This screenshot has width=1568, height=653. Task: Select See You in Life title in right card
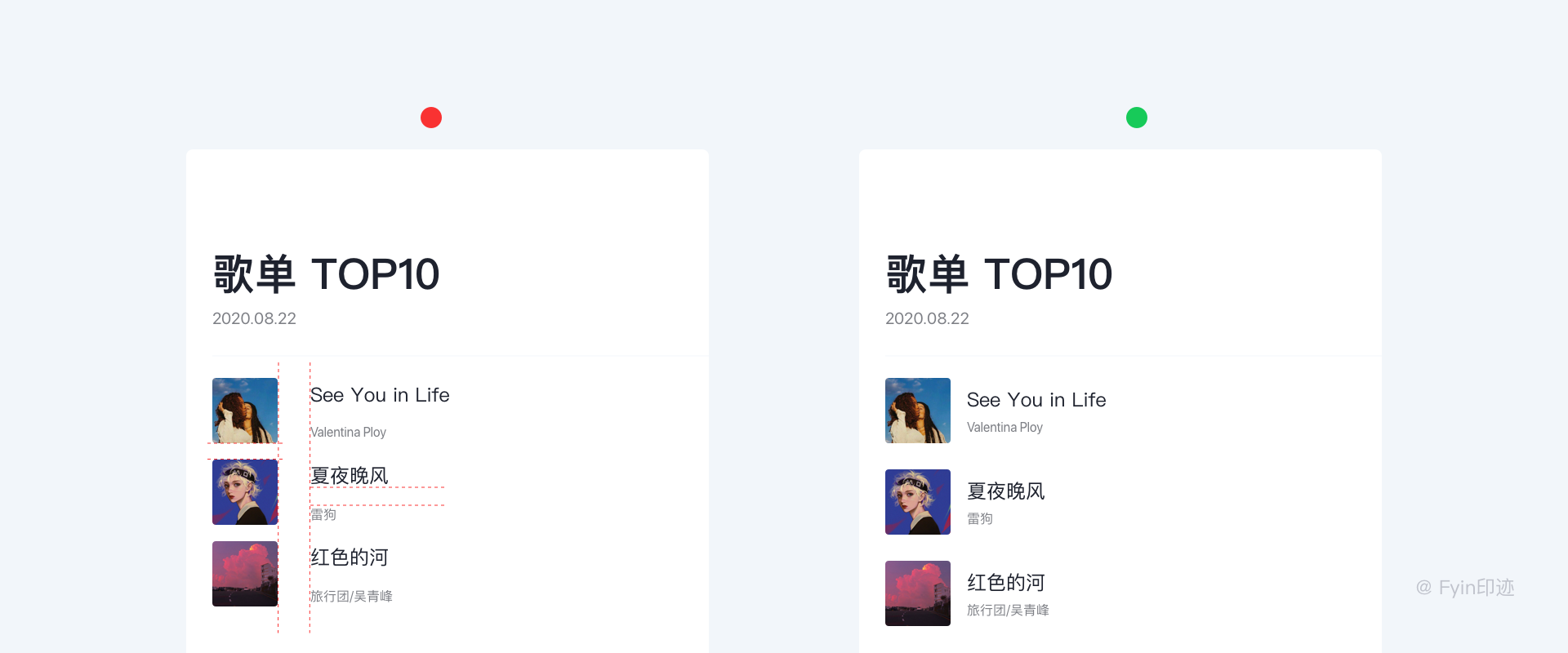click(x=1036, y=400)
